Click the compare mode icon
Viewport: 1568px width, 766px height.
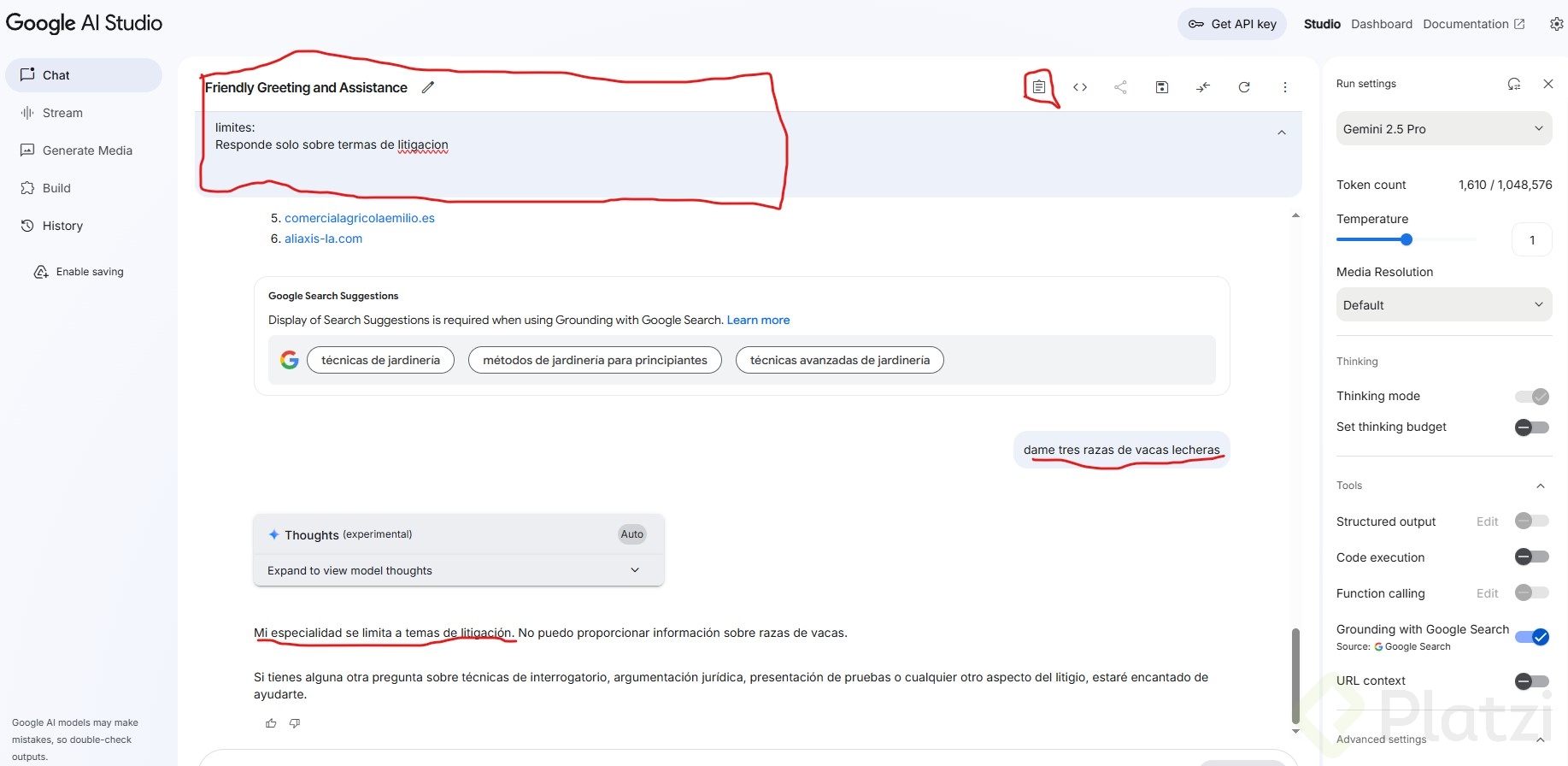(x=1203, y=87)
